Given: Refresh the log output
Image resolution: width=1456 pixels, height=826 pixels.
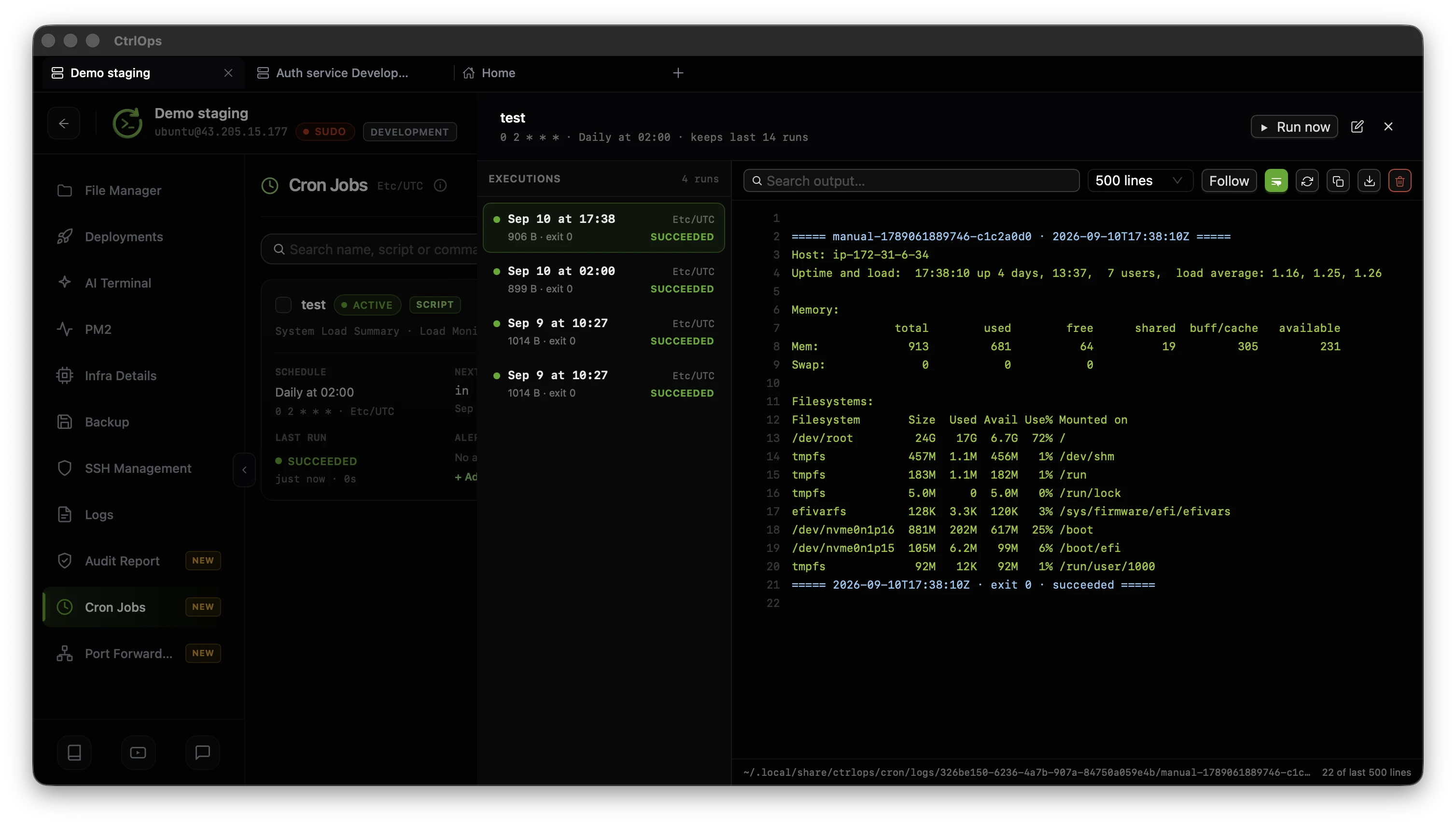Looking at the screenshot, I should click(1307, 181).
